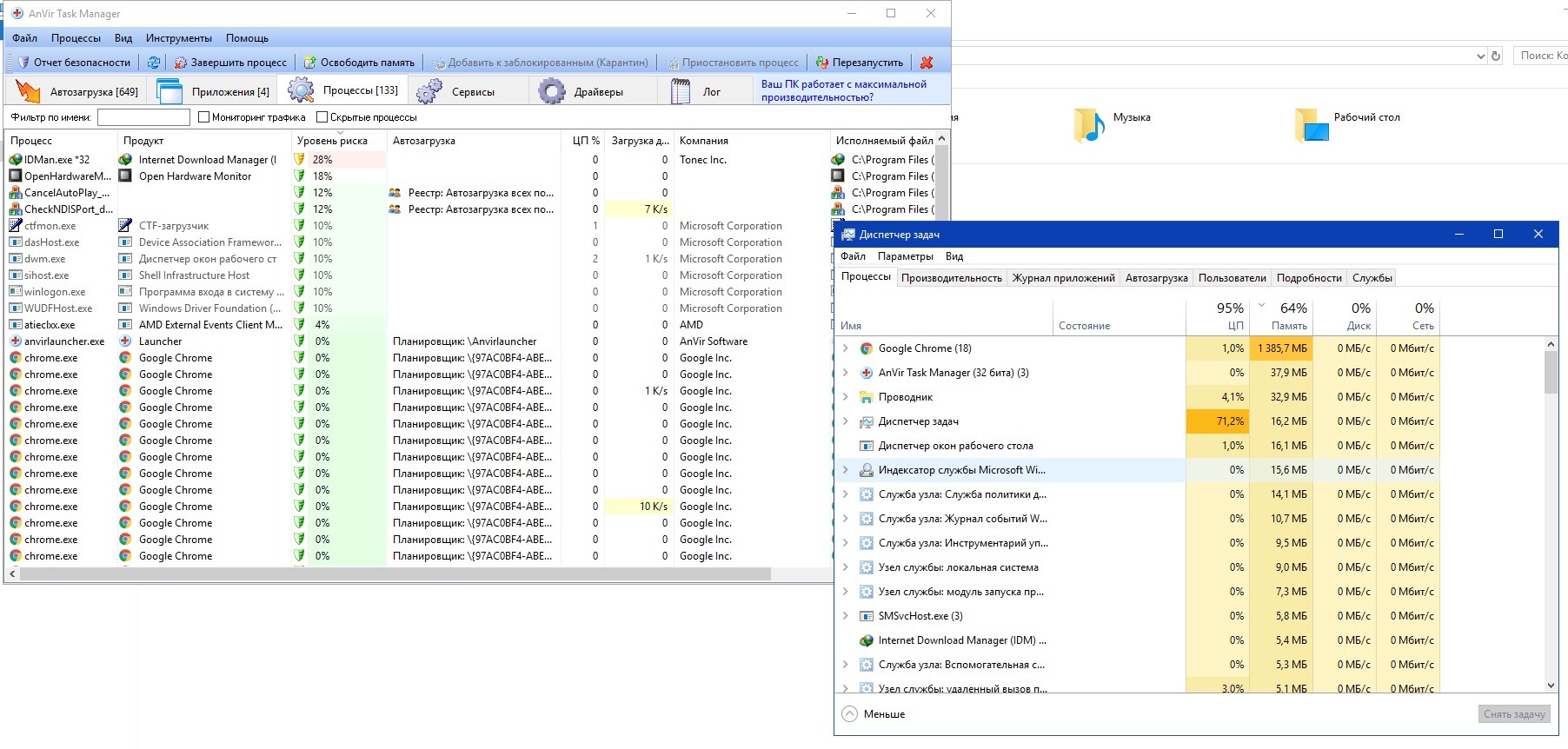Click Internet Download Manager icon in Task Manager
Screen dimensions: 1568x749
click(x=866, y=640)
